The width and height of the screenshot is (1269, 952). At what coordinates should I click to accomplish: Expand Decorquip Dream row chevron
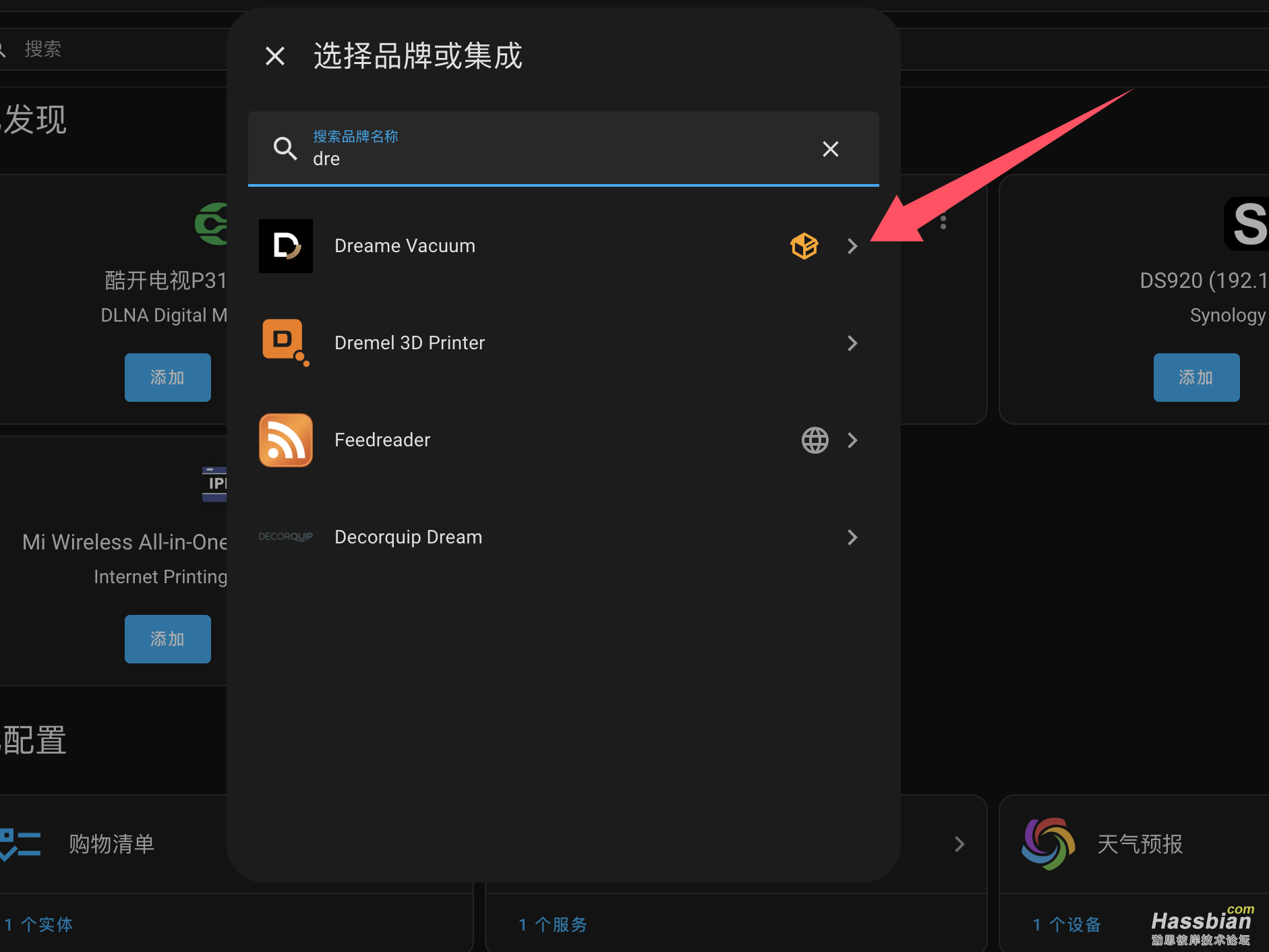852,537
